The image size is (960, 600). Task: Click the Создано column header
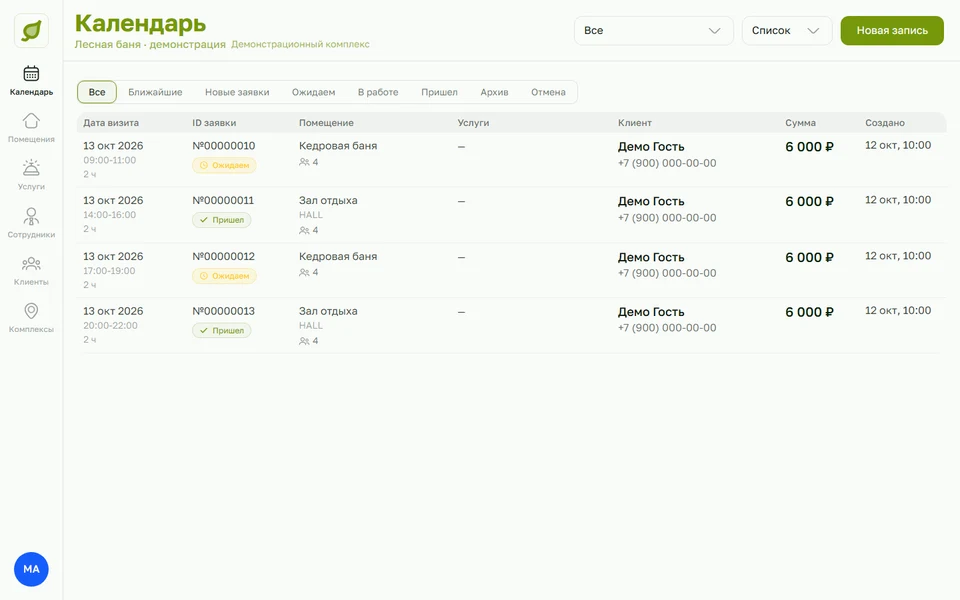[885, 123]
